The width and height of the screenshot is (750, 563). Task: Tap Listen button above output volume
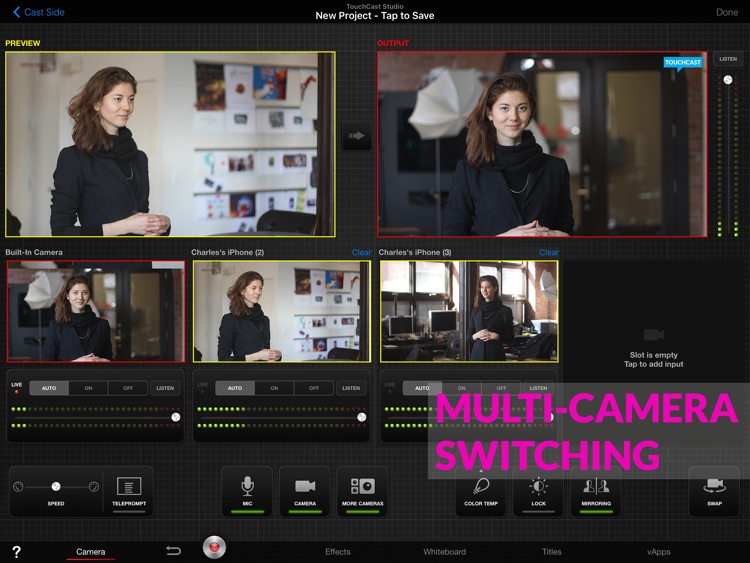[728, 59]
